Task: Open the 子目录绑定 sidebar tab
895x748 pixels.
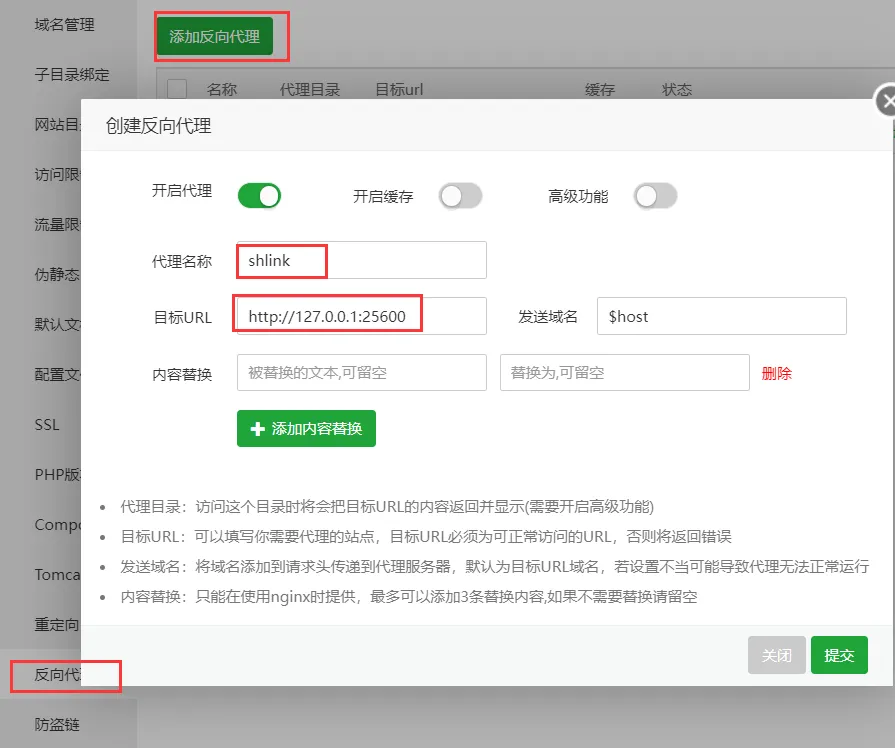Action: coord(71,74)
